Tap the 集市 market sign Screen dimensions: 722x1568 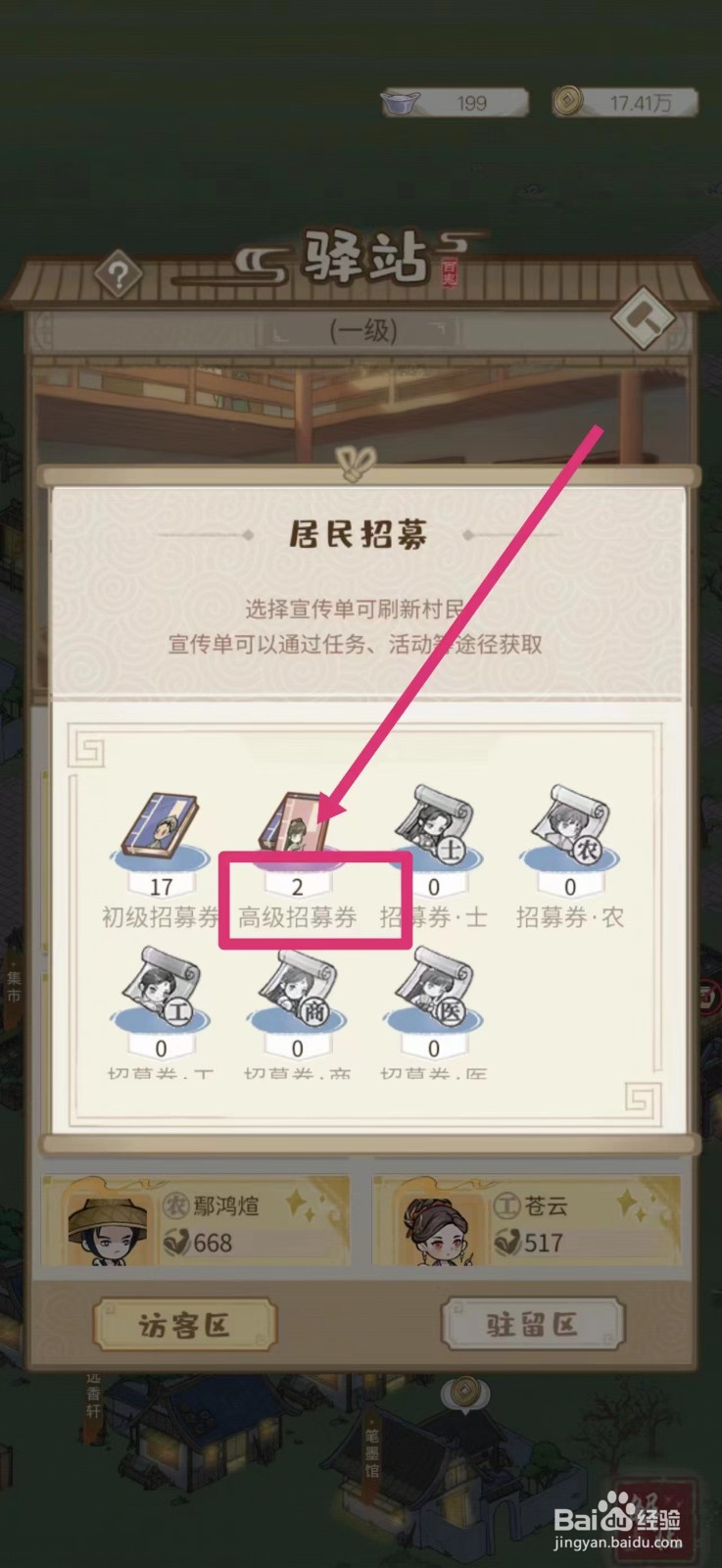click(14, 985)
